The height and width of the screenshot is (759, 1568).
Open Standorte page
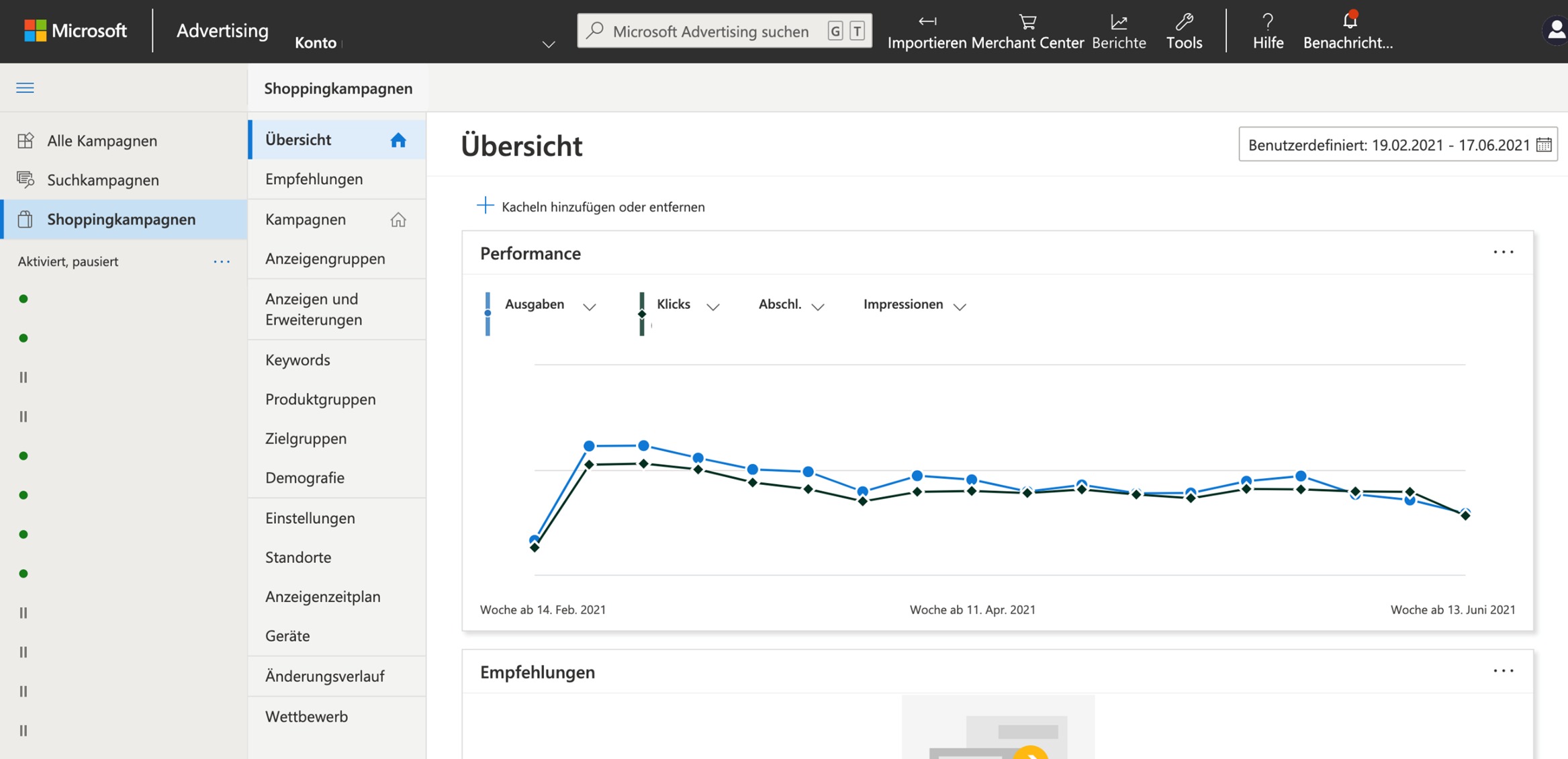(x=337, y=557)
